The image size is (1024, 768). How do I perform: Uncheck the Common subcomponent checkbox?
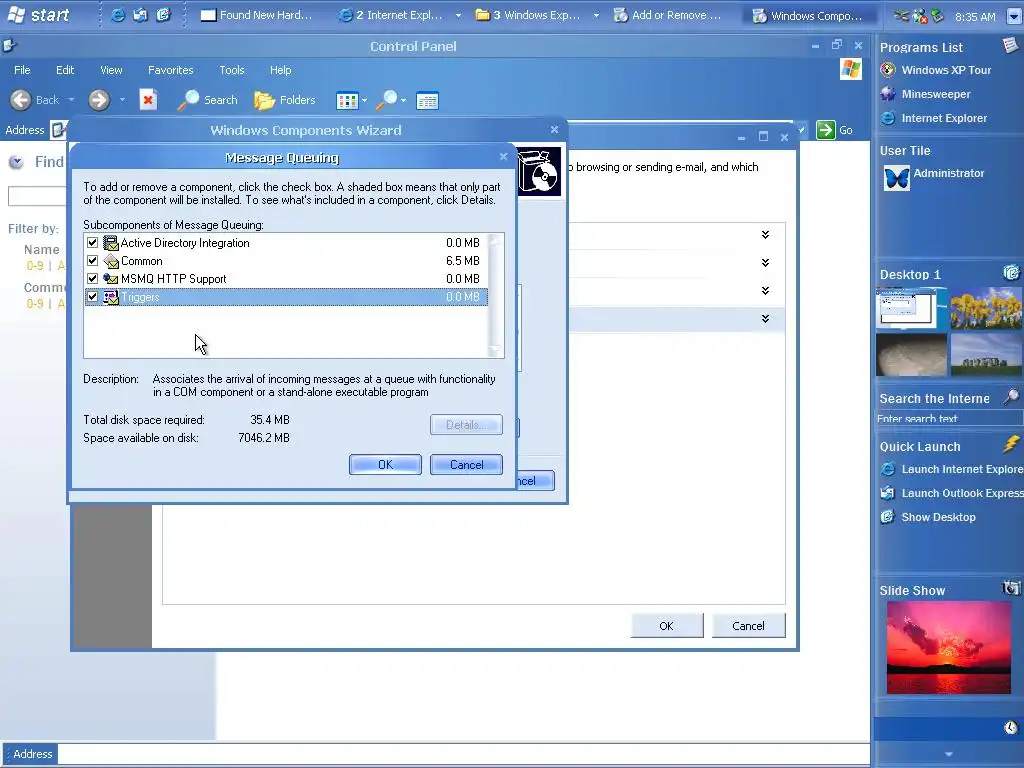coord(92,261)
